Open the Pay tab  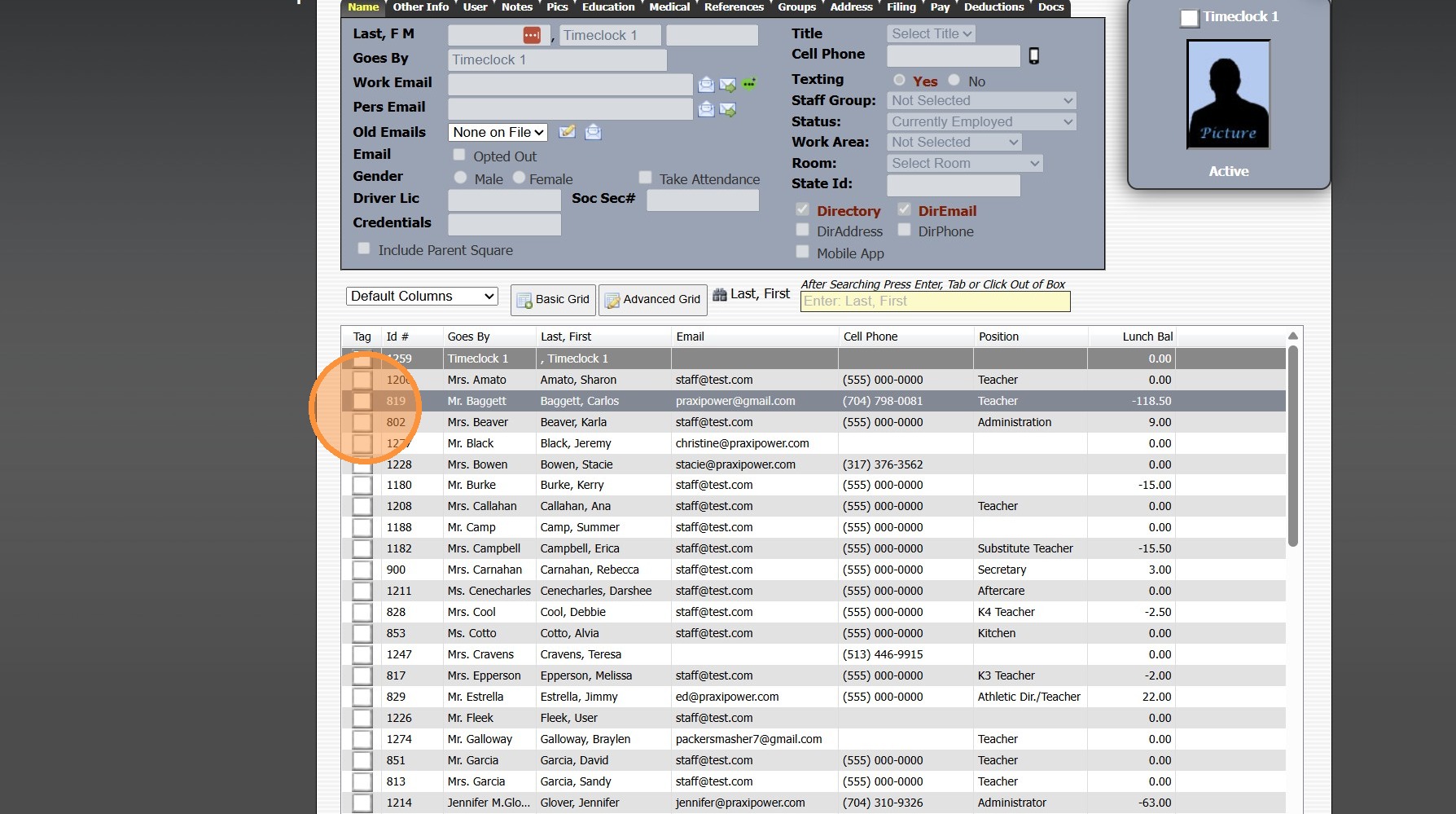pyautogui.click(x=940, y=7)
